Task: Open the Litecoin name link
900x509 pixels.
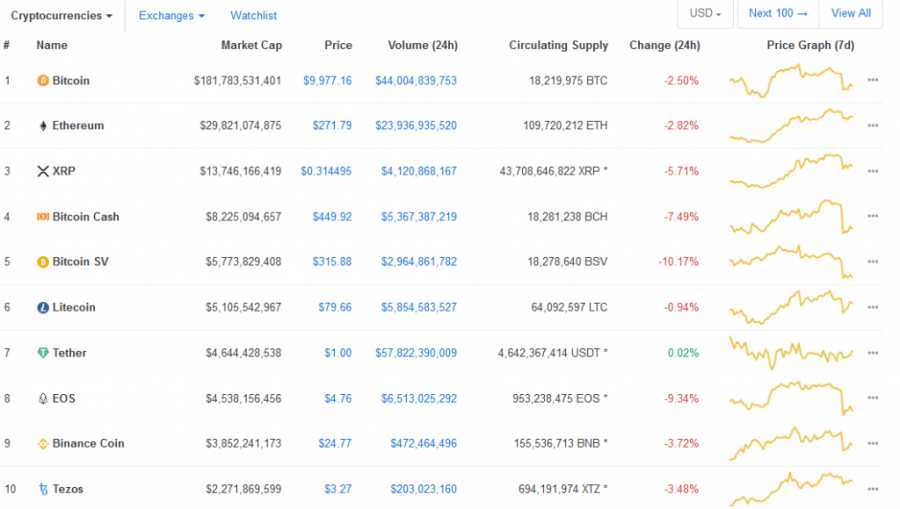Action: pyautogui.click(x=73, y=307)
